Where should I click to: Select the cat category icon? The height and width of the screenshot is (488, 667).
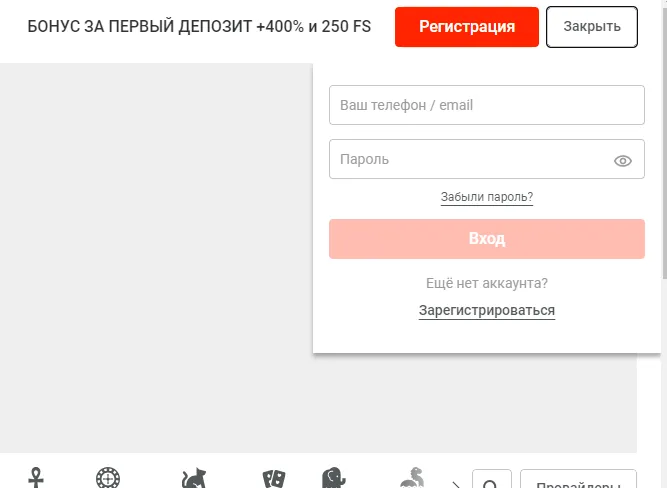coord(194,478)
